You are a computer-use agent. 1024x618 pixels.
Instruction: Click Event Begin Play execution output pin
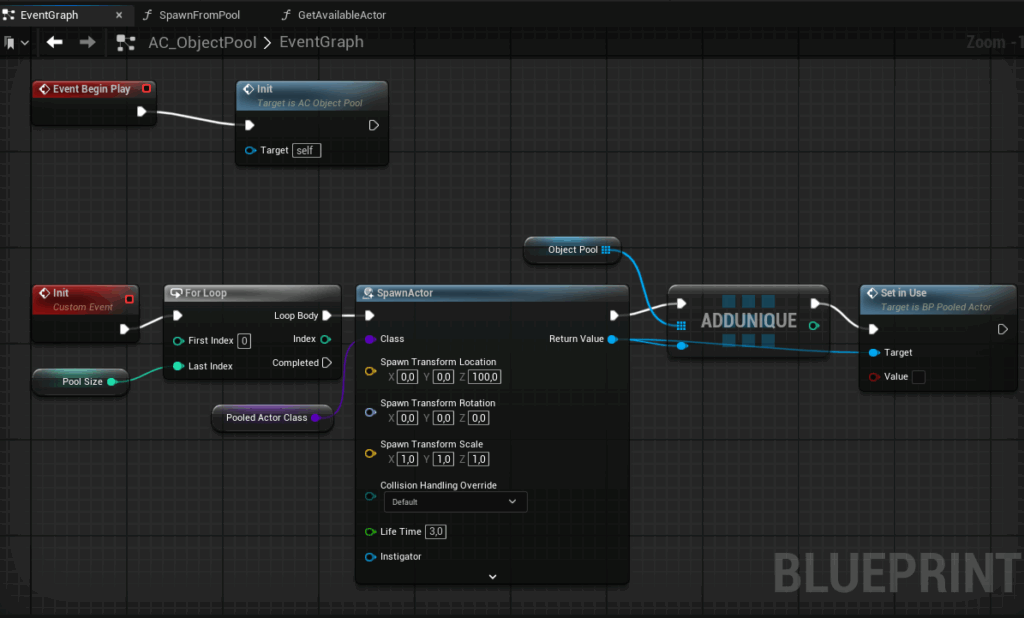click(x=141, y=112)
